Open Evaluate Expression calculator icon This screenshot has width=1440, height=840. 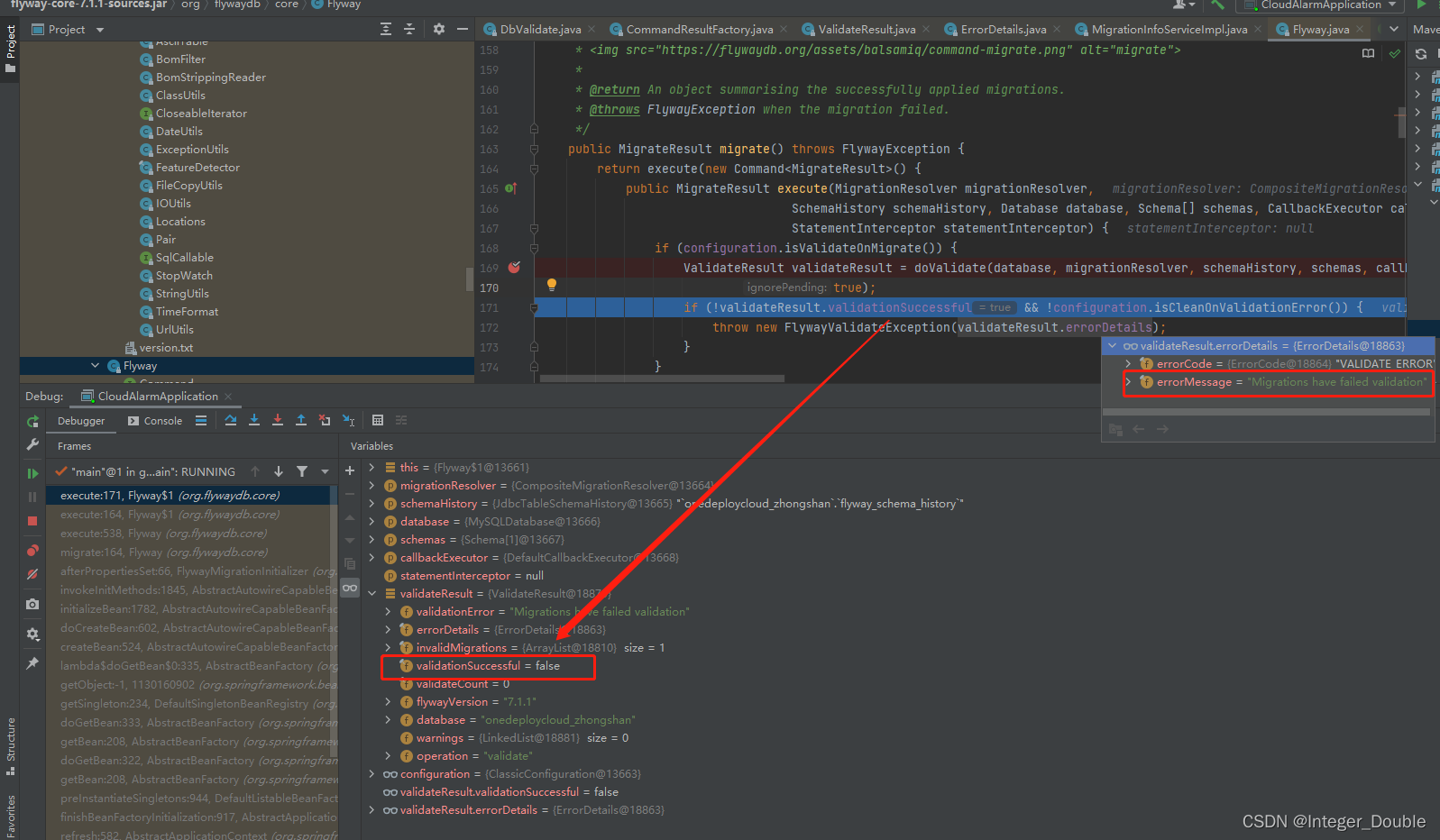tap(378, 420)
